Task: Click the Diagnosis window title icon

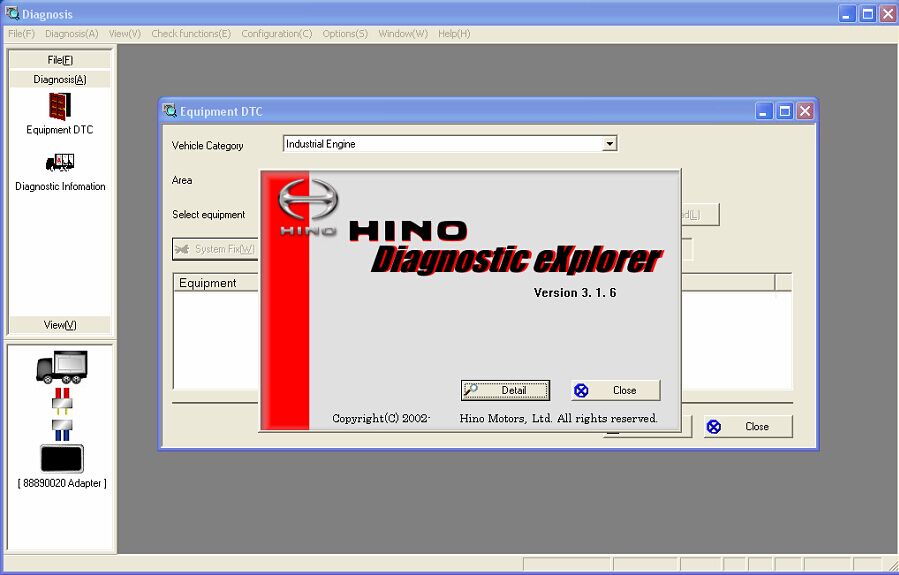Action: (x=11, y=14)
